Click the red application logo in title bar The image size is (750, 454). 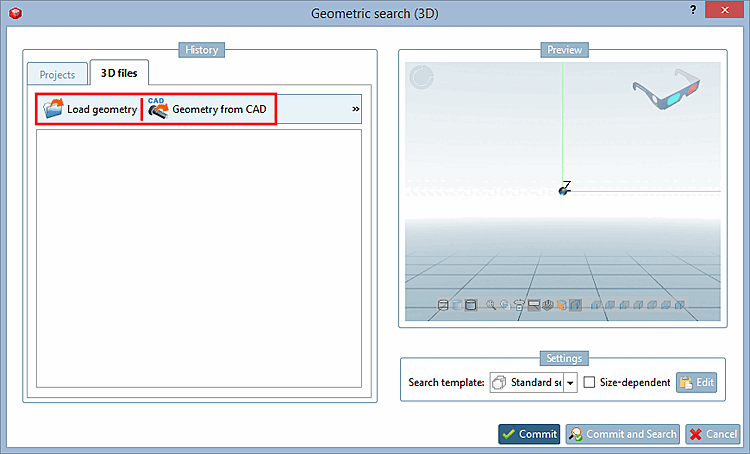(x=15, y=13)
